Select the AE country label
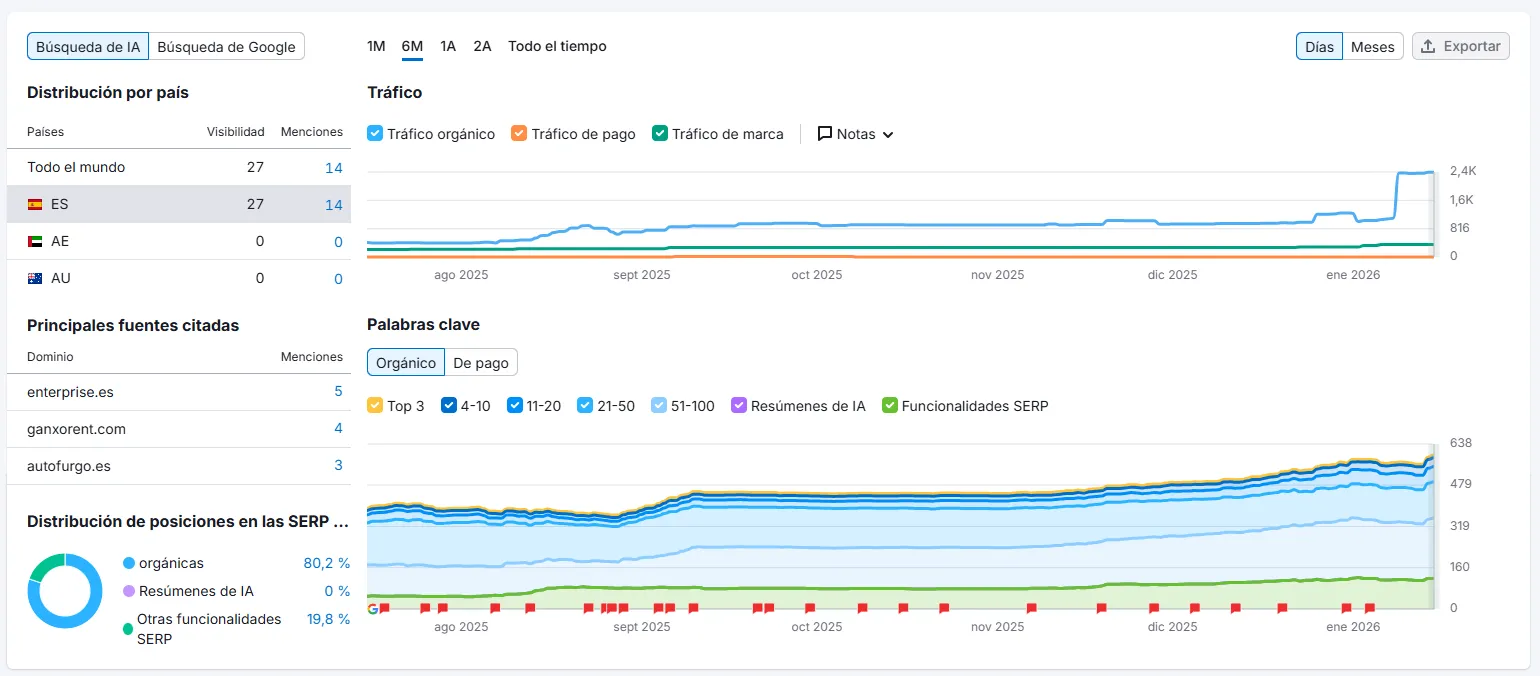The width and height of the screenshot is (1540, 676). click(x=59, y=241)
